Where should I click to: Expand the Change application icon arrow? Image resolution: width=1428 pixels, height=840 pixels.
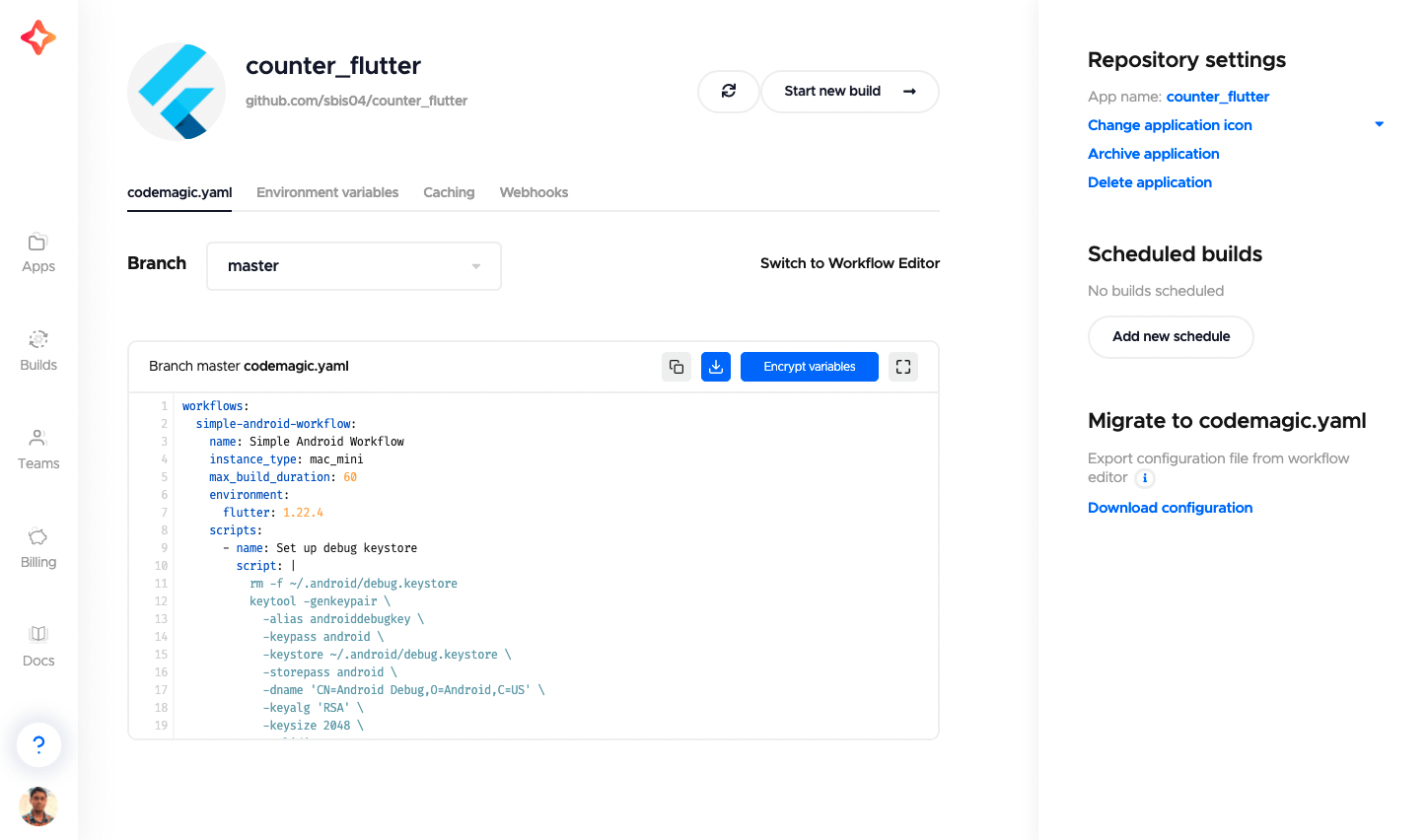1379,124
